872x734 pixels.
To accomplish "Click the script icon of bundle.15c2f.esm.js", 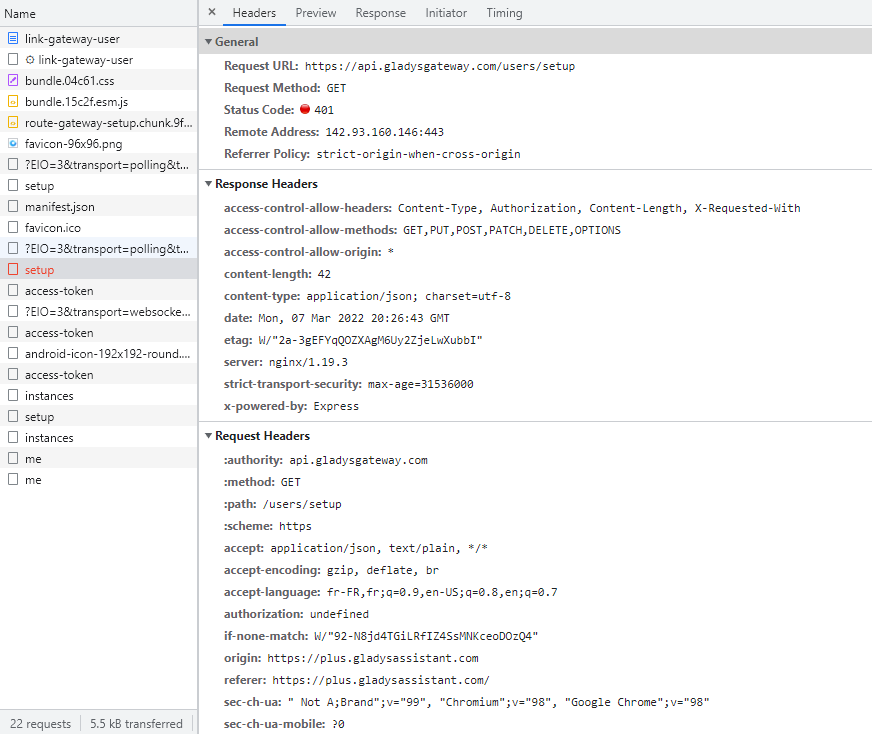I will pyautogui.click(x=13, y=102).
